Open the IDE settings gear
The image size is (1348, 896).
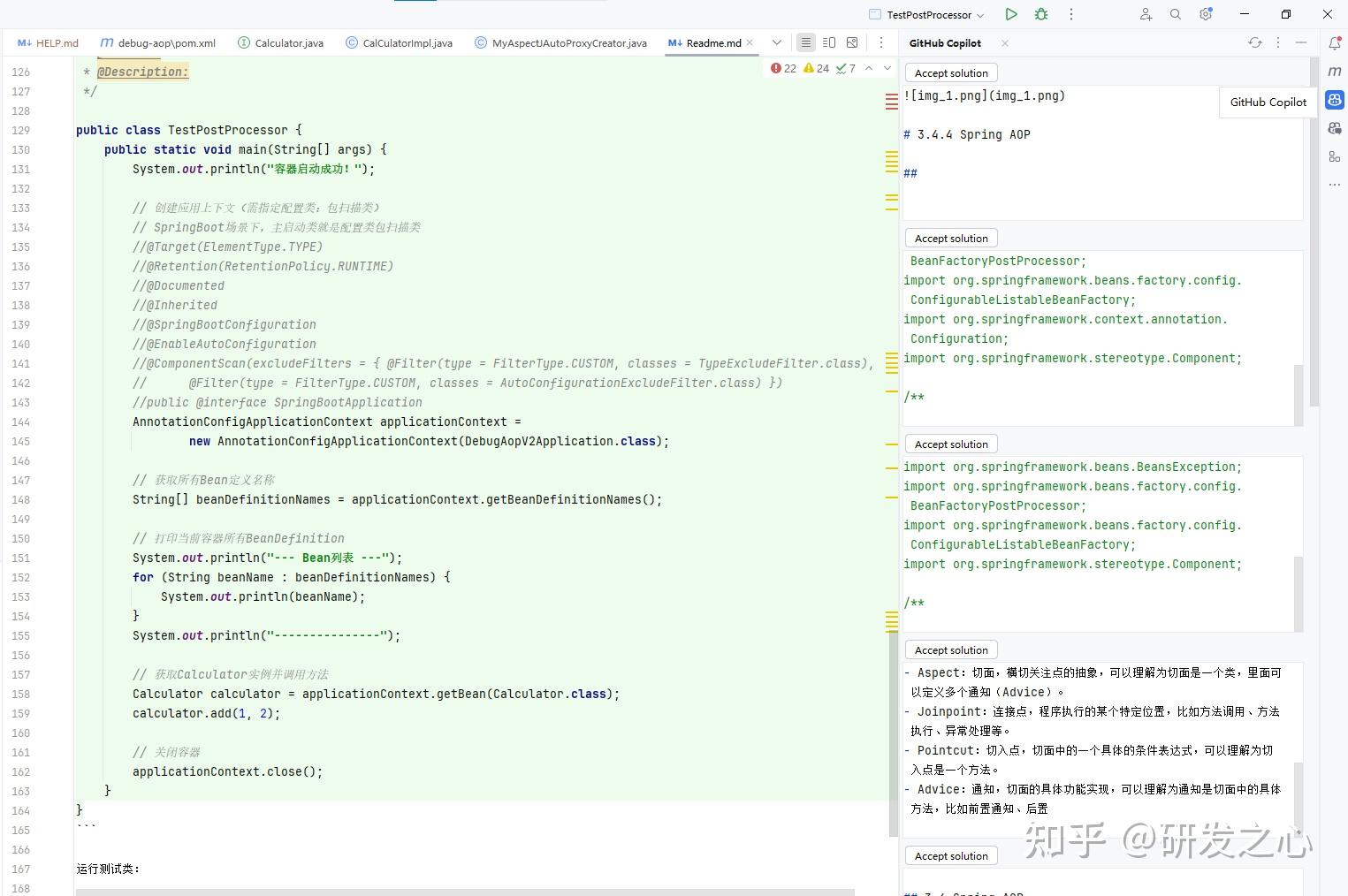[x=1205, y=14]
